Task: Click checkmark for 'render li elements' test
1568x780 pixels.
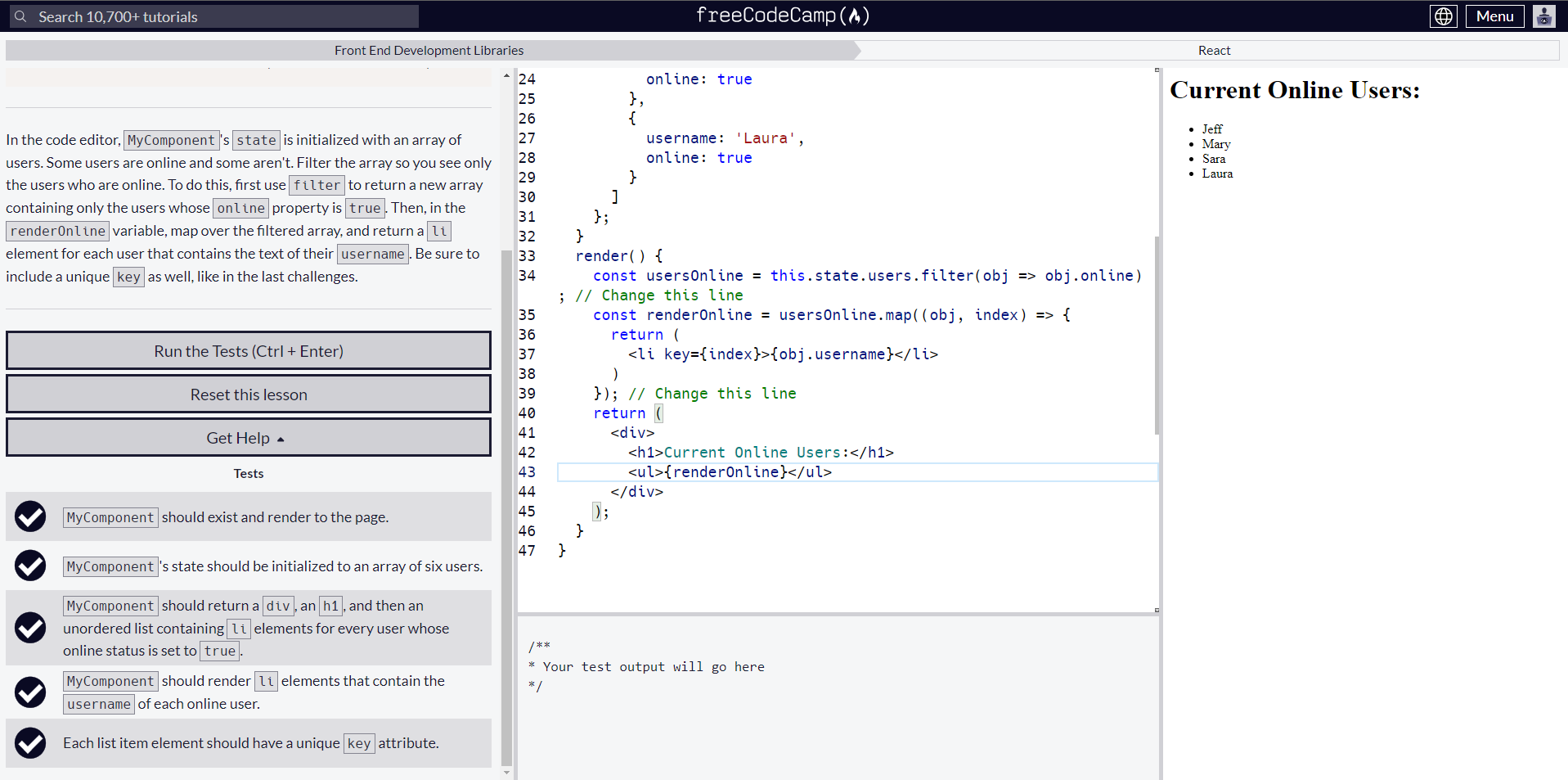Action: tap(30, 692)
